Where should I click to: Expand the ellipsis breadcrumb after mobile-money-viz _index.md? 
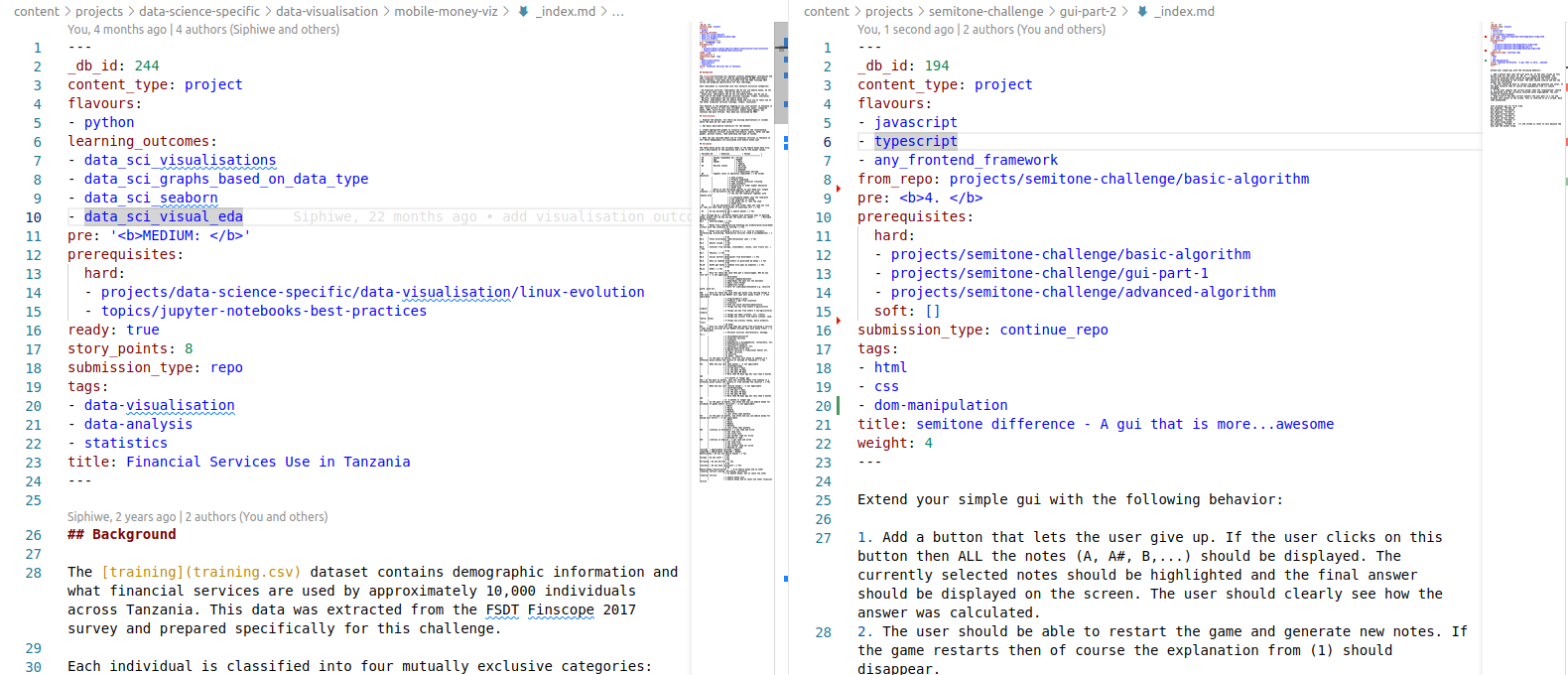click(x=618, y=12)
